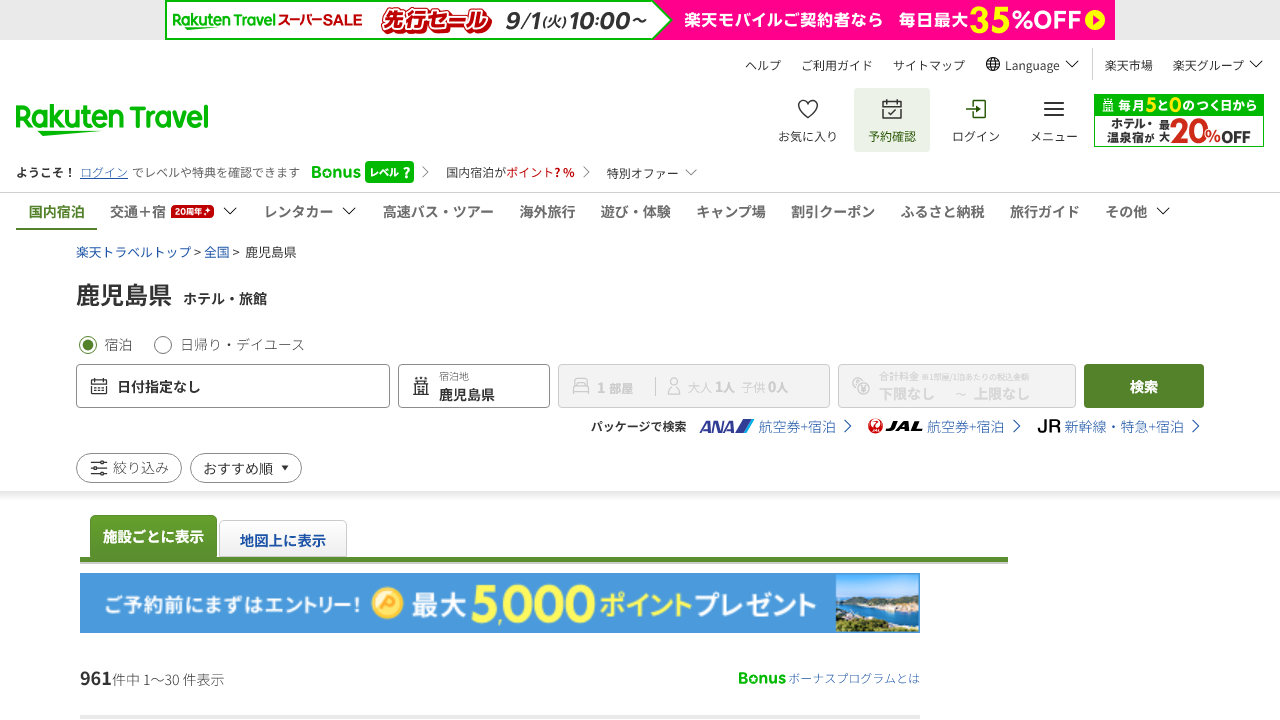Expand the 楽天グループ dropdown

pyautogui.click(x=1218, y=64)
